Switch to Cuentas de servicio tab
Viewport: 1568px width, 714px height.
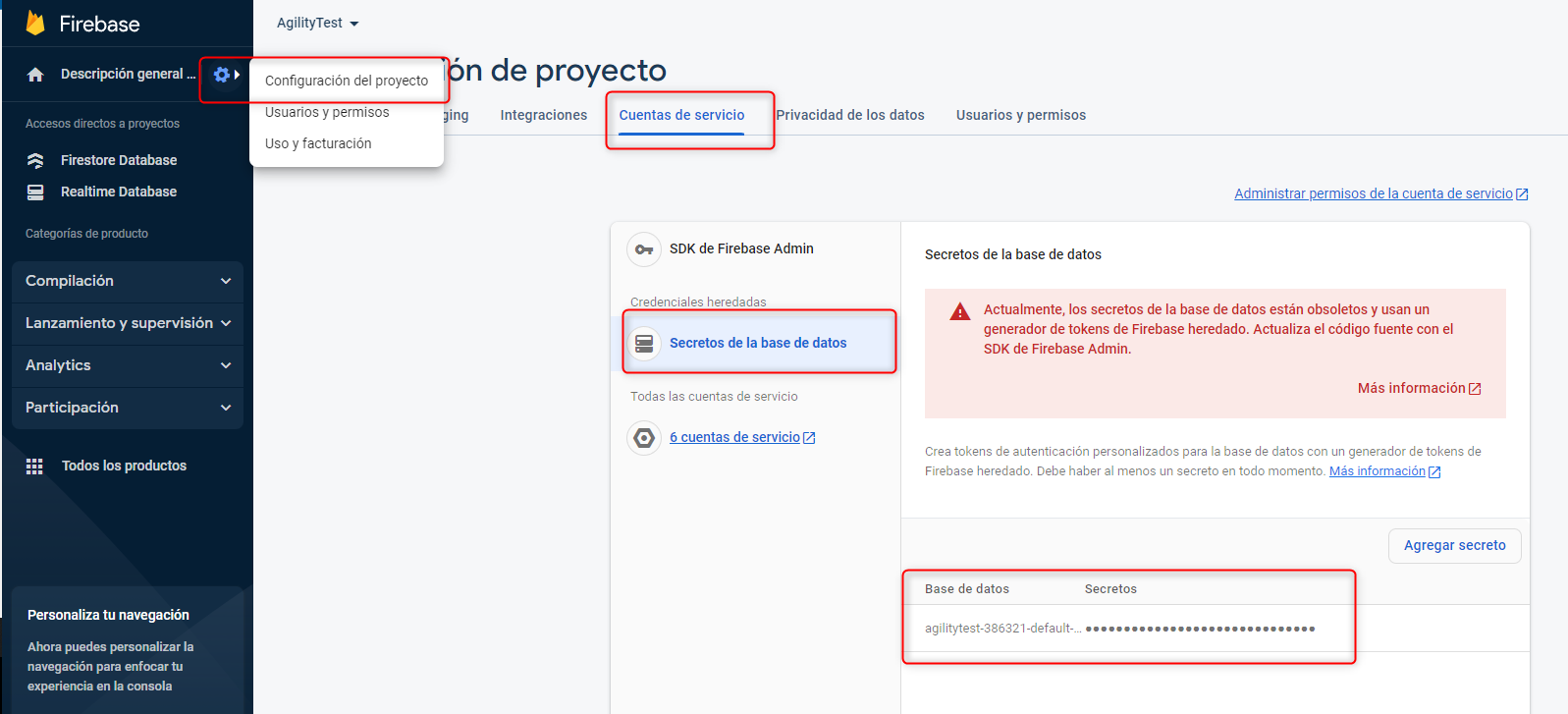681,115
